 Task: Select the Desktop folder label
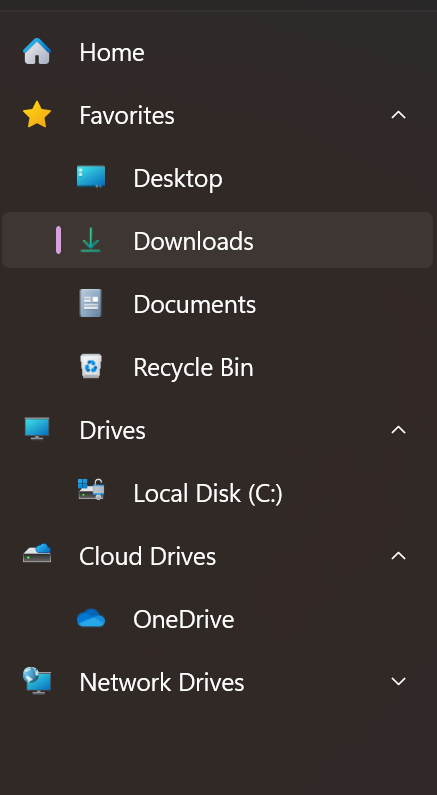click(178, 178)
